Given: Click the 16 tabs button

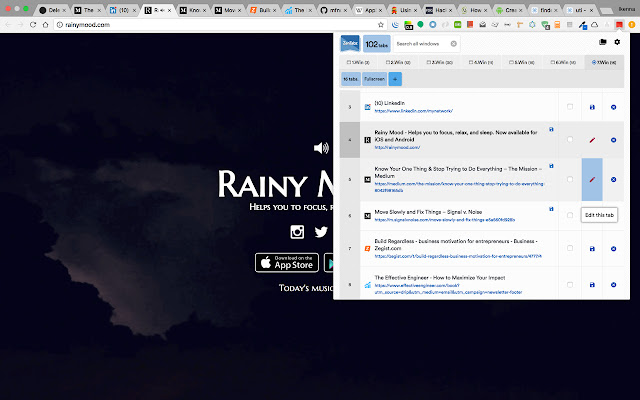Looking at the screenshot, I should point(351,79).
